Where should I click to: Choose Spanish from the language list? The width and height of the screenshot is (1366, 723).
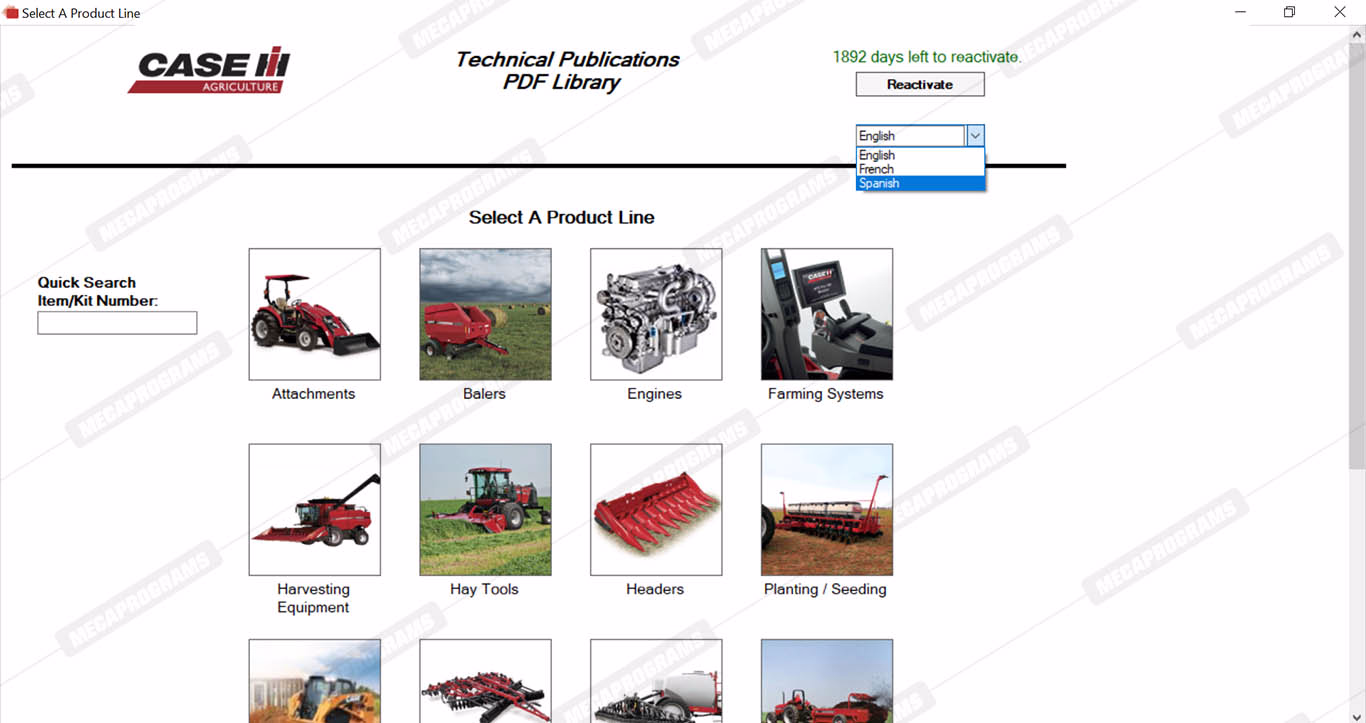(x=879, y=183)
